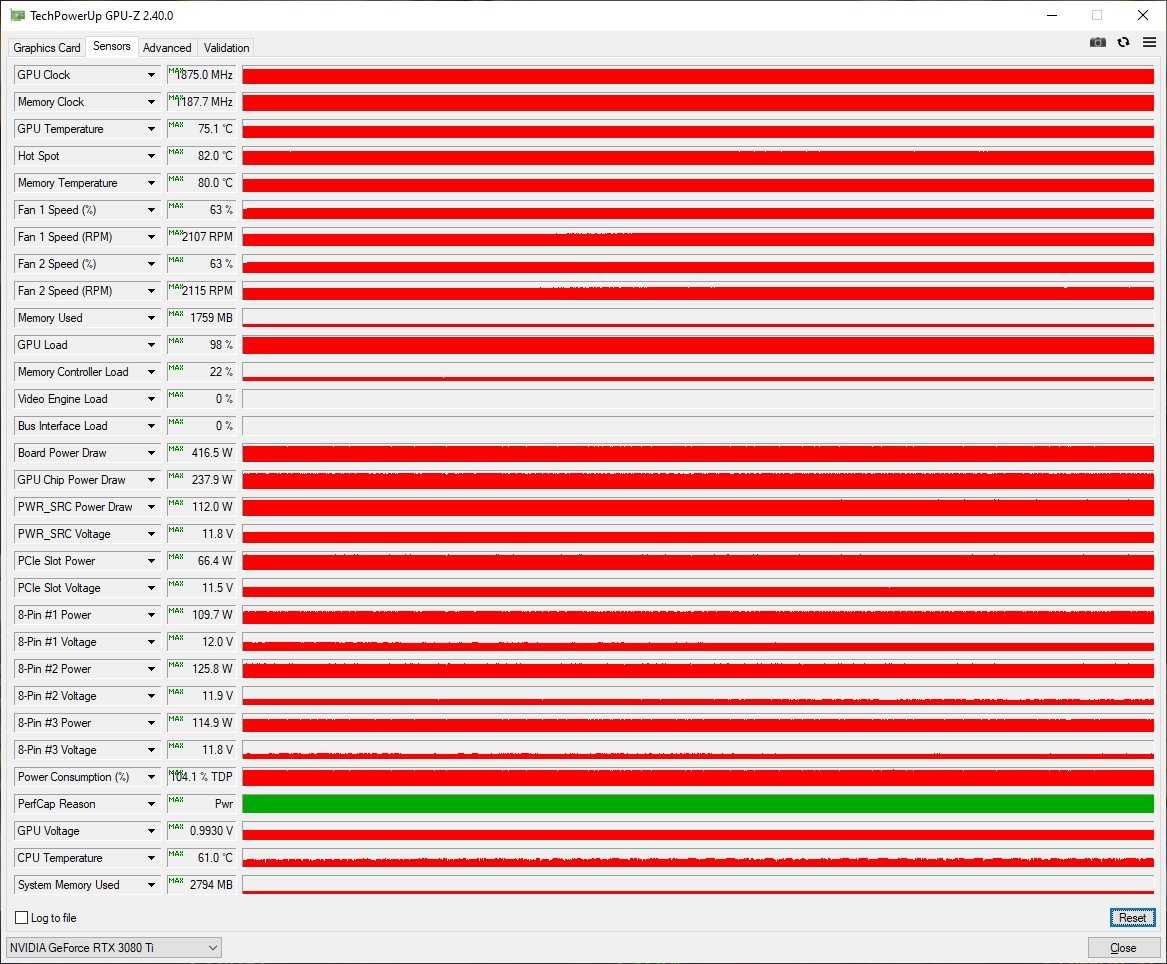
Task: Switch to the Graphics Card tab
Action: 47,48
